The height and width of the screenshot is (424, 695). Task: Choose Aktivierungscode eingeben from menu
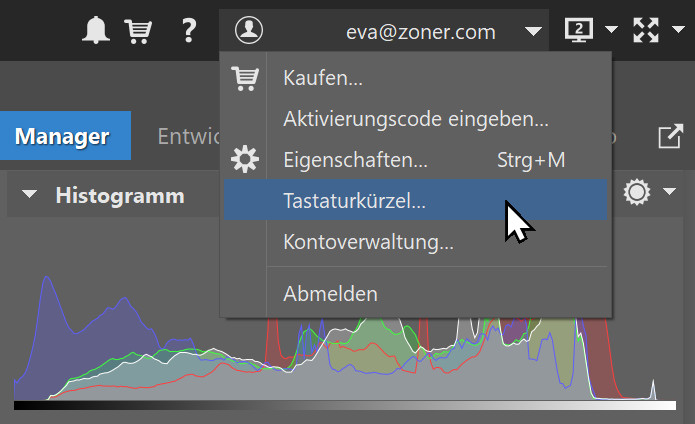pyautogui.click(x=415, y=119)
